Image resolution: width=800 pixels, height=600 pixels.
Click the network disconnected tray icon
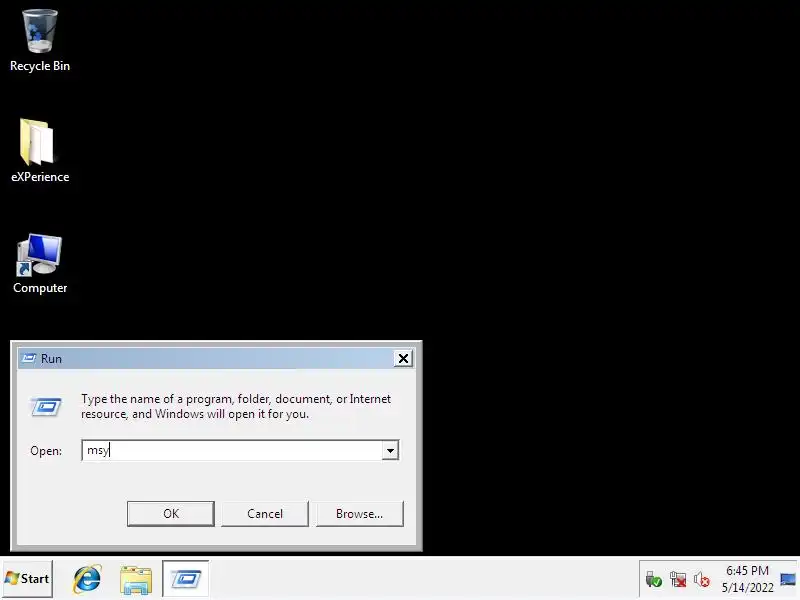(x=678, y=579)
